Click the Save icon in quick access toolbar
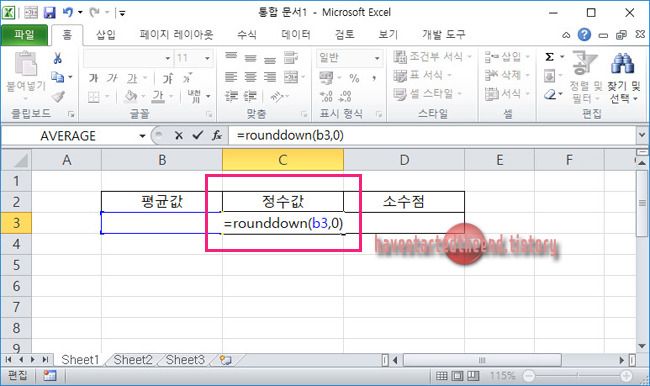 click(x=49, y=13)
